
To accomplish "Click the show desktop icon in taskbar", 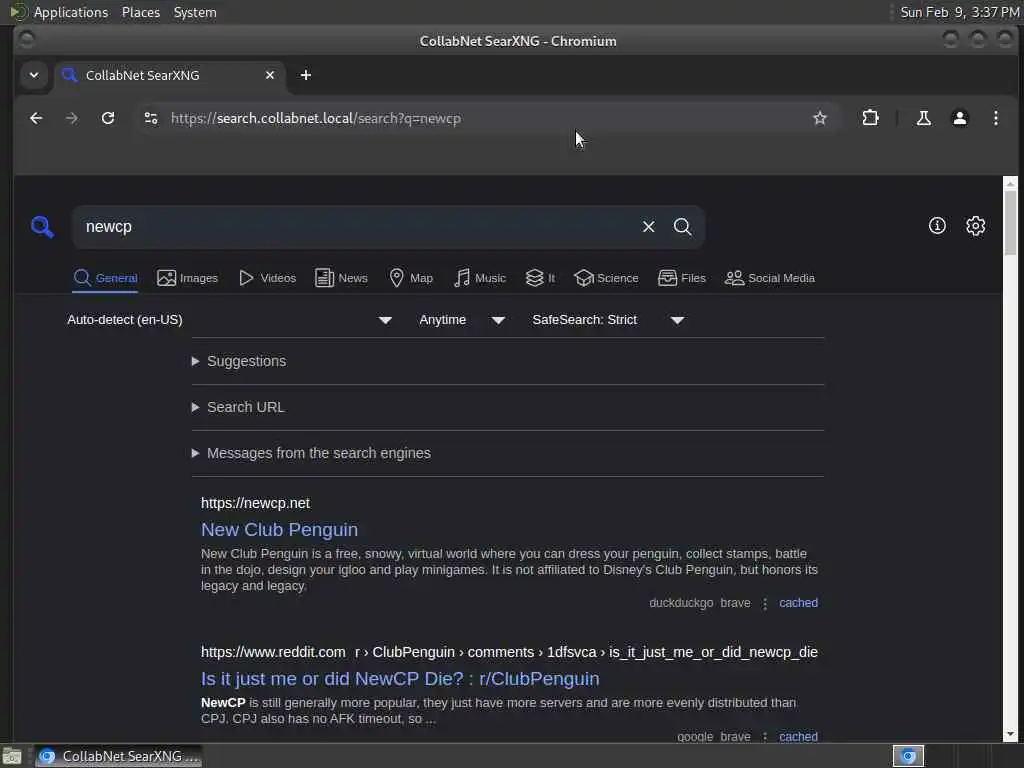I will point(12,756).
